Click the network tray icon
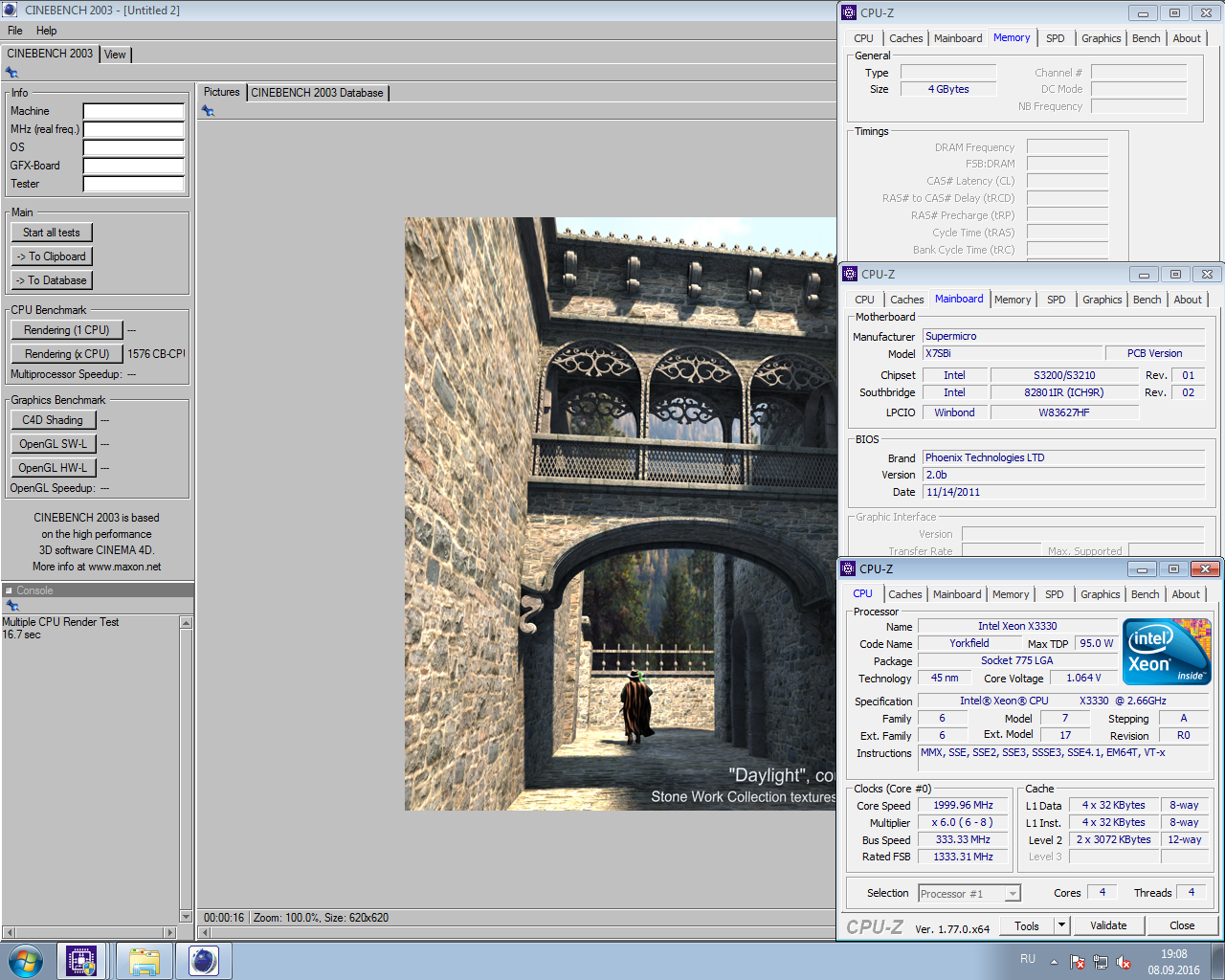Viewport: 1225px width, 980px height. [1101, 962]
